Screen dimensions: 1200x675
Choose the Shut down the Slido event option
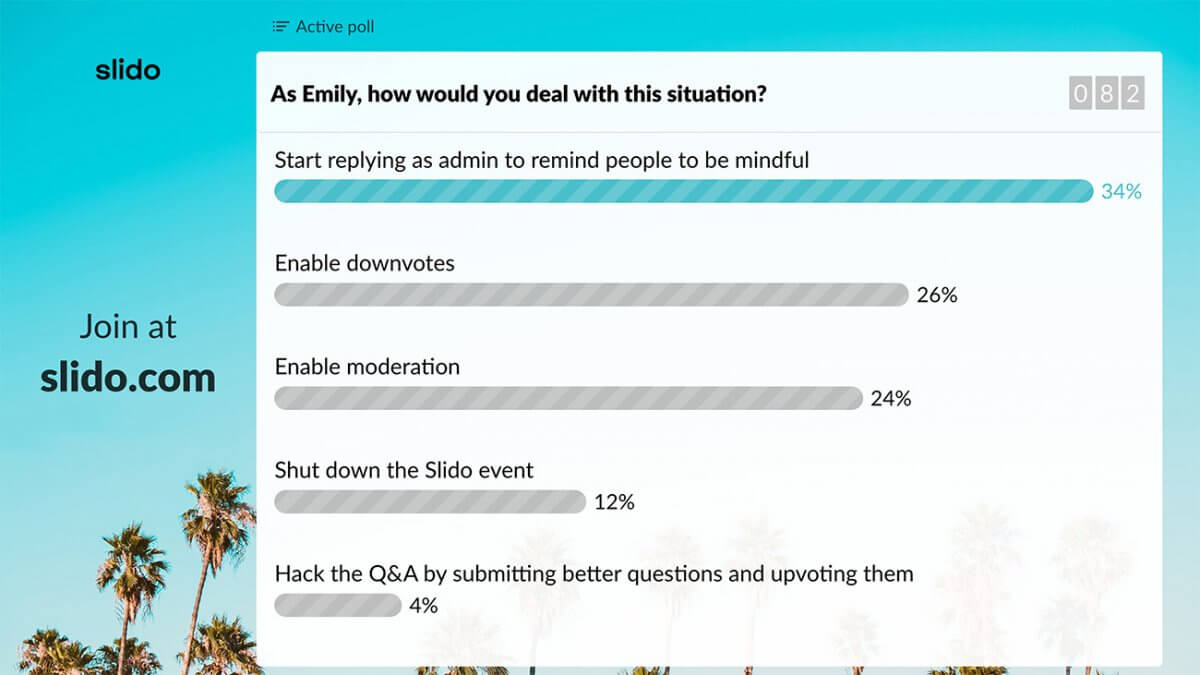[404, 470]
